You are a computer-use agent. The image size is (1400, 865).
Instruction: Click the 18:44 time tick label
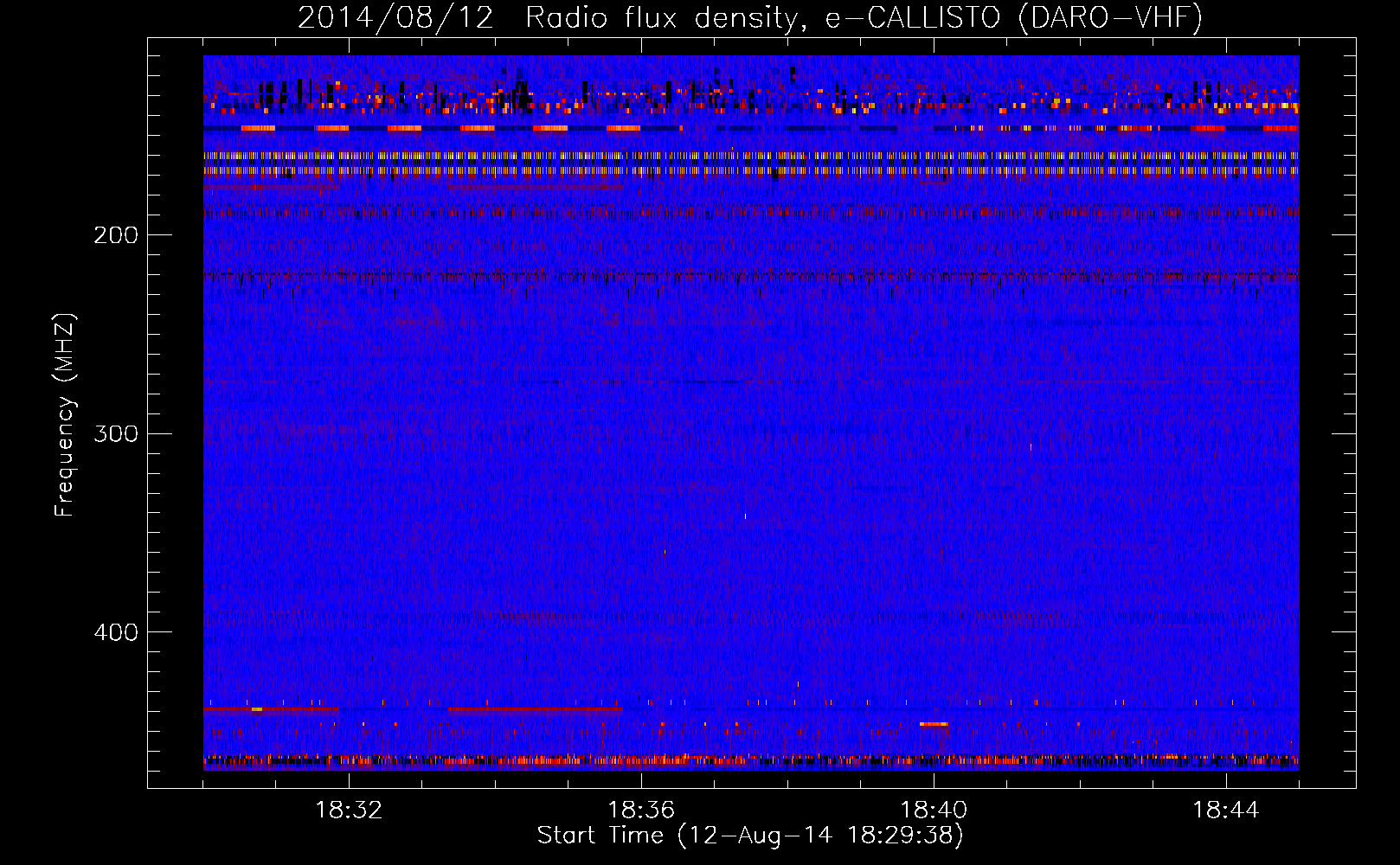point(1226,811)
